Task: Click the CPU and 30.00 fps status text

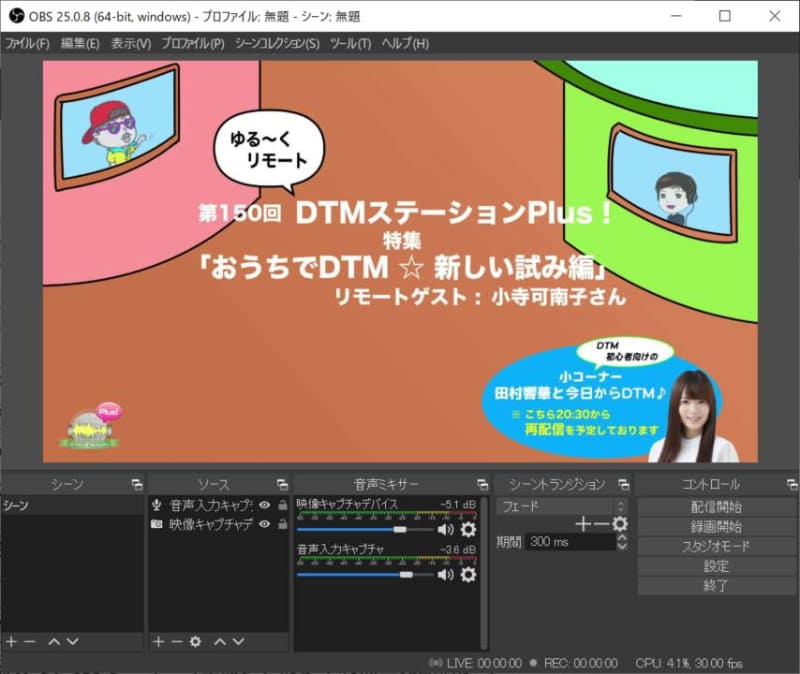Action: tap(689, 663)
